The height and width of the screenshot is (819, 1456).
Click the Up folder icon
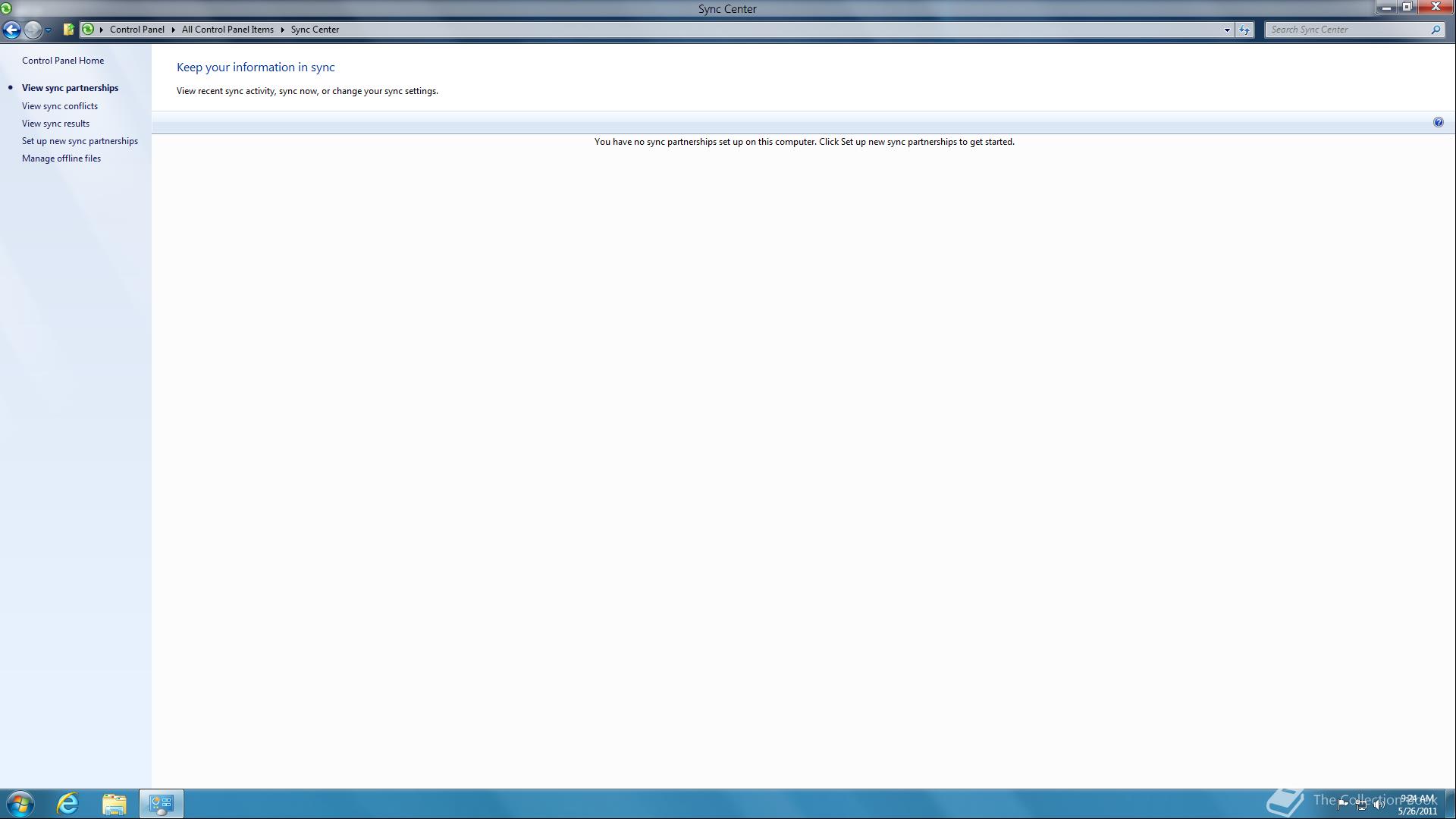68,30
